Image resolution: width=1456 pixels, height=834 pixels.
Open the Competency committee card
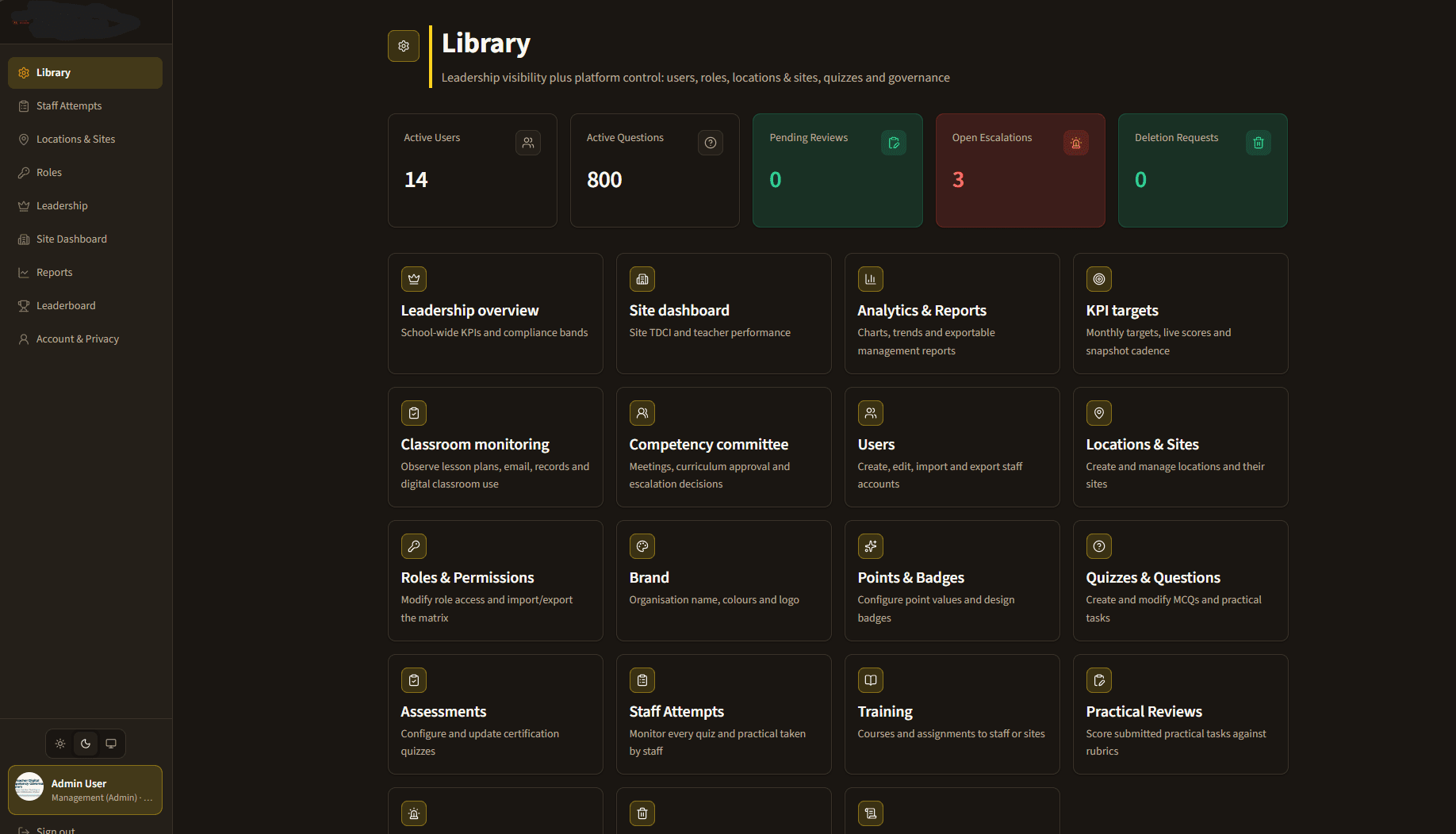click(723, 447)
